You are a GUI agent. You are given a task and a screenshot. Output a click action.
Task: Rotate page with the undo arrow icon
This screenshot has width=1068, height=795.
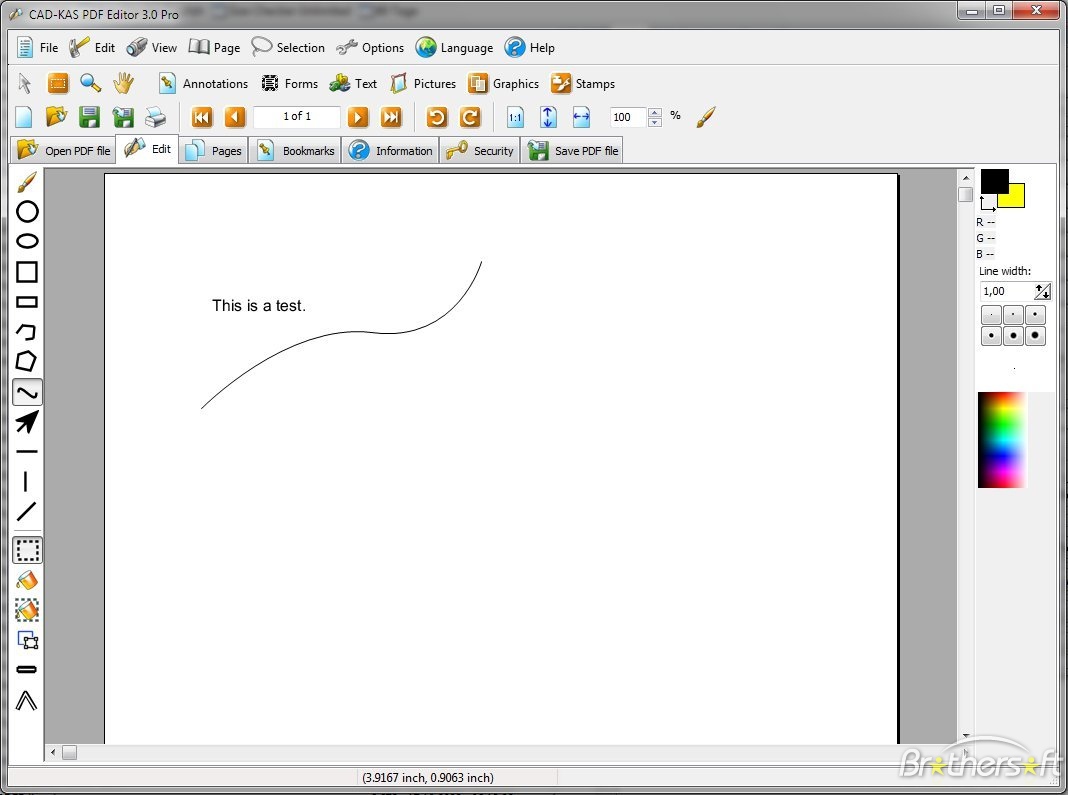coord(437,117)
